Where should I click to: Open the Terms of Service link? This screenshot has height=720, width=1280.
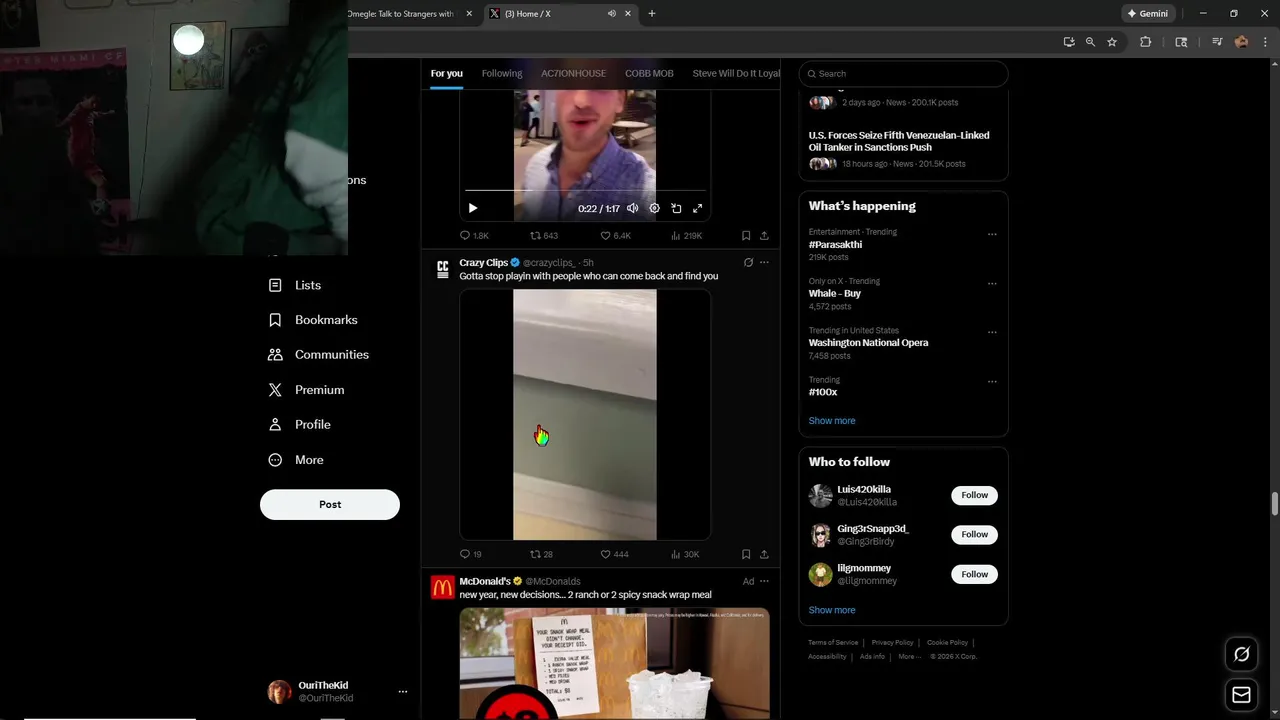833,643
